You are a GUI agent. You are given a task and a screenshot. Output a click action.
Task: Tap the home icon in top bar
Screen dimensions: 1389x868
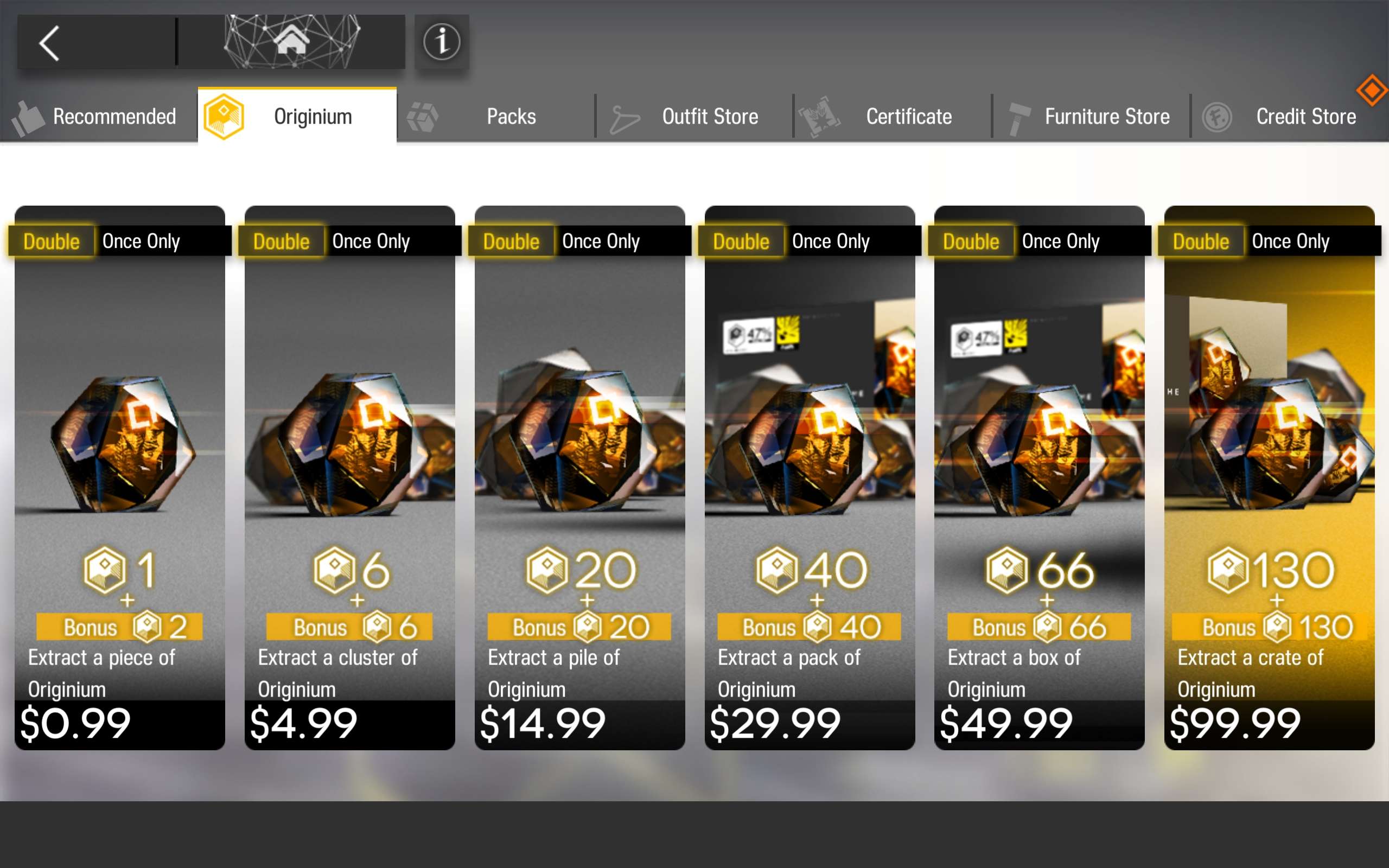click(x=291, y=41)
